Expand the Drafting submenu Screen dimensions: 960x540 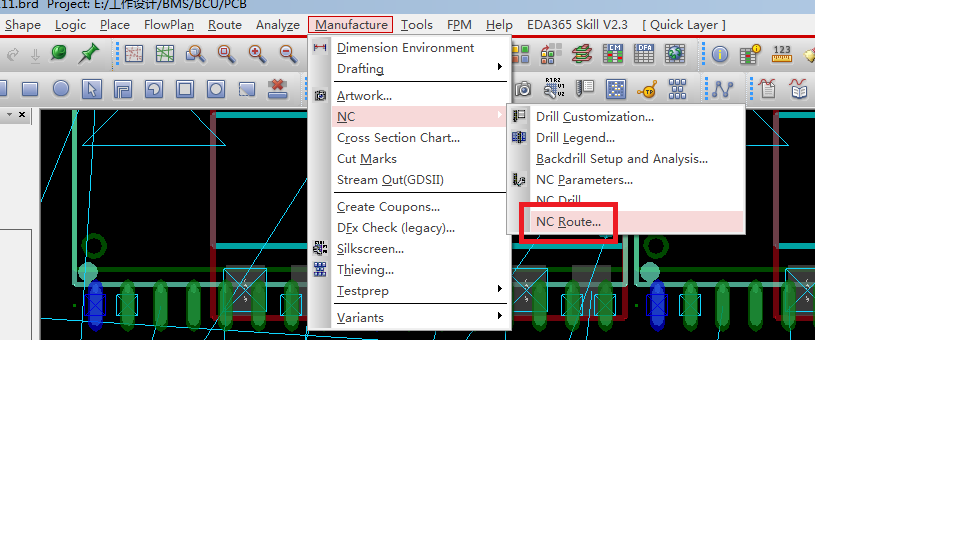click(419, 69)
